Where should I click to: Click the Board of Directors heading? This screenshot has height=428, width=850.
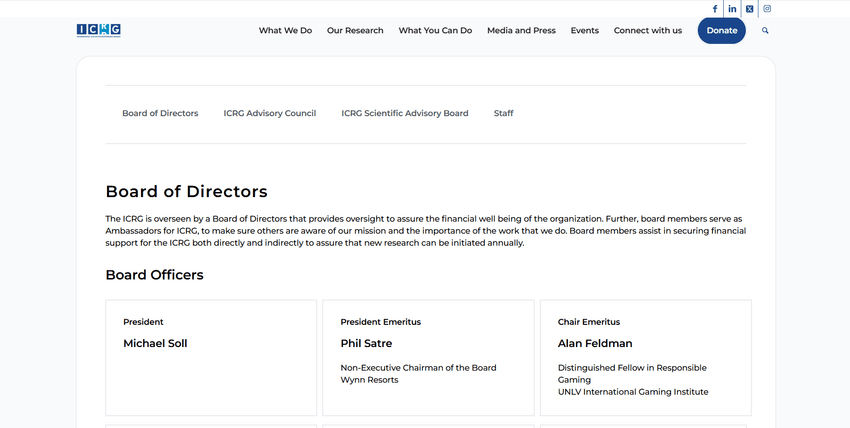186,191
